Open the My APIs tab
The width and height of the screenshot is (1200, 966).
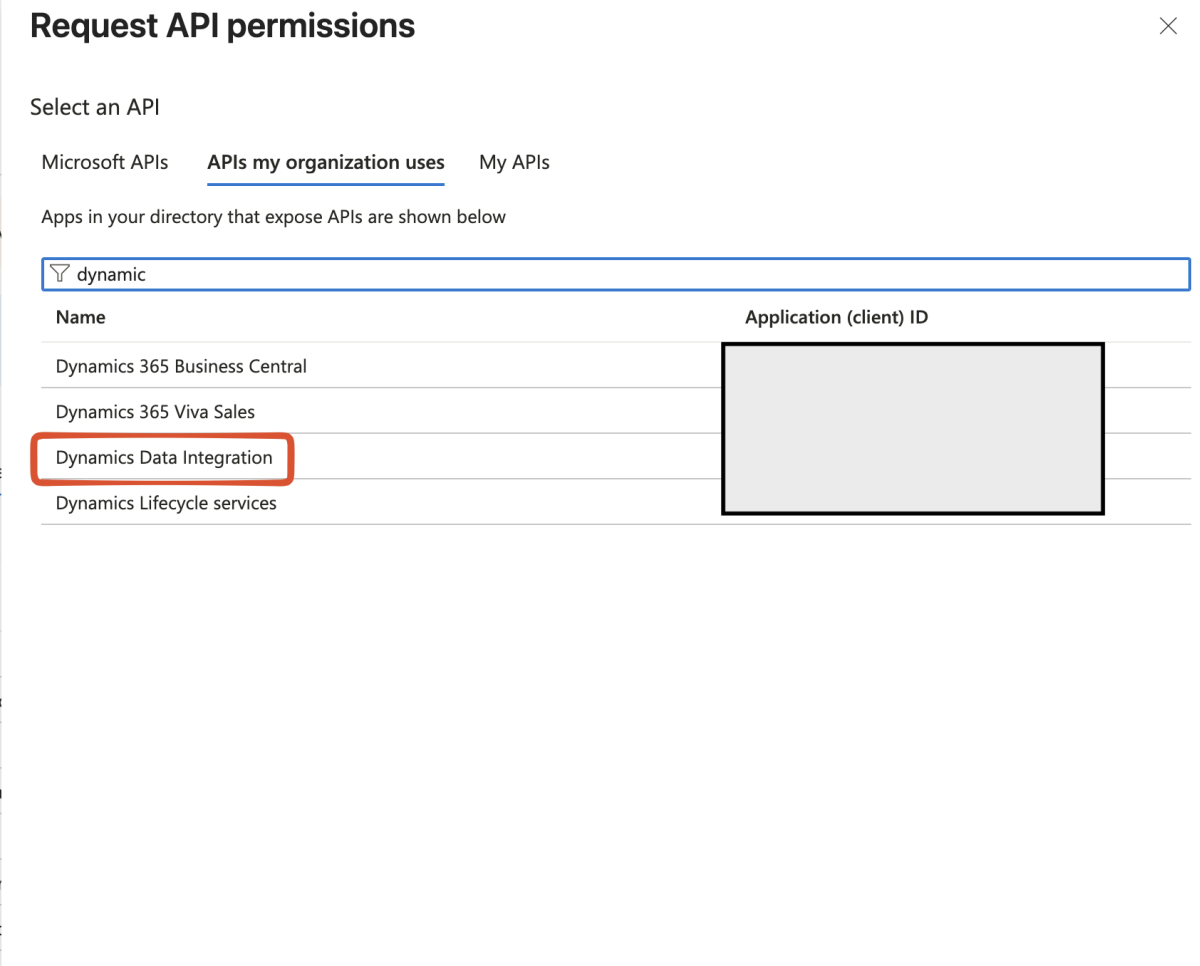pyautogui.click(x=514, y=162)
